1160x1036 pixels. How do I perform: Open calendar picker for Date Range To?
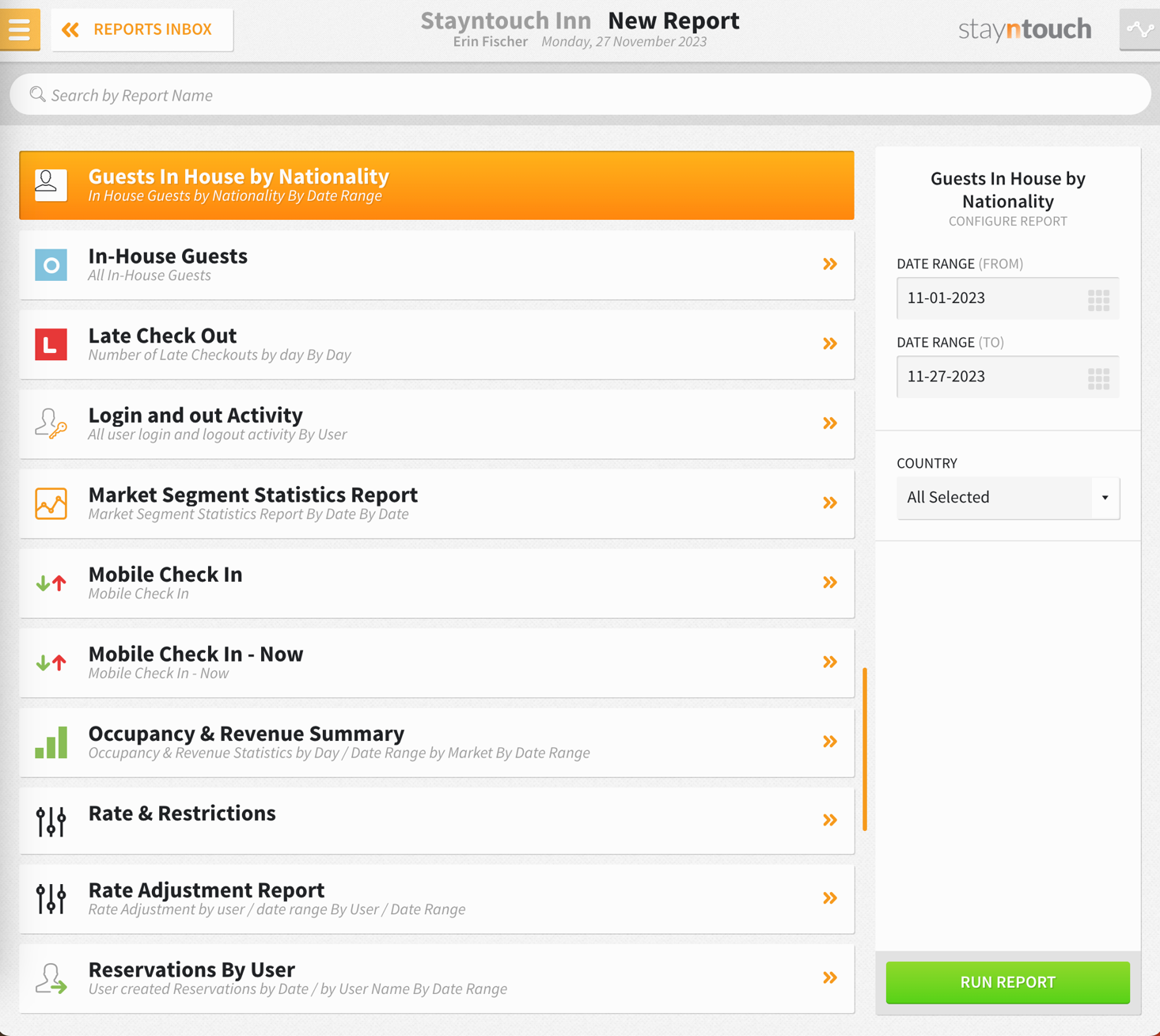[1098, 378]
